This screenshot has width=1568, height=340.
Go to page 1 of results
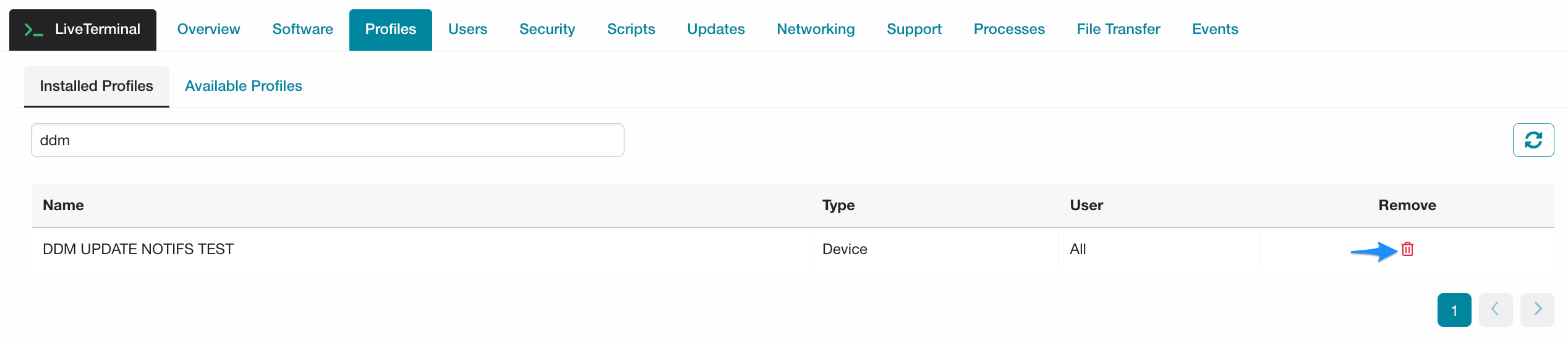[x=1454, y=310]
